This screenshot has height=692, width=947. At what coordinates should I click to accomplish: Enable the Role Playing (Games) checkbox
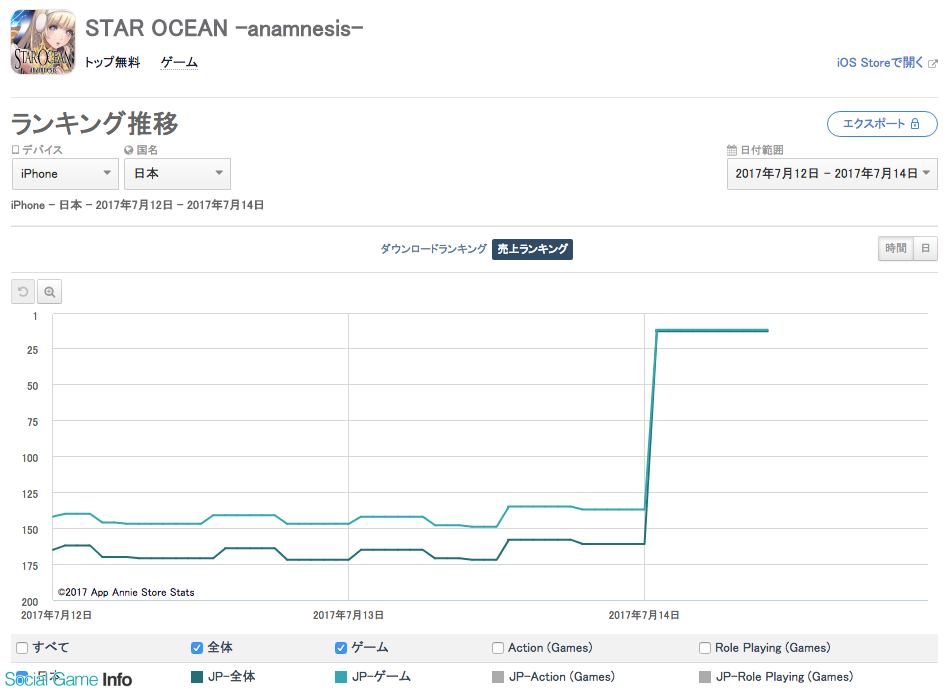pos(705,648)
